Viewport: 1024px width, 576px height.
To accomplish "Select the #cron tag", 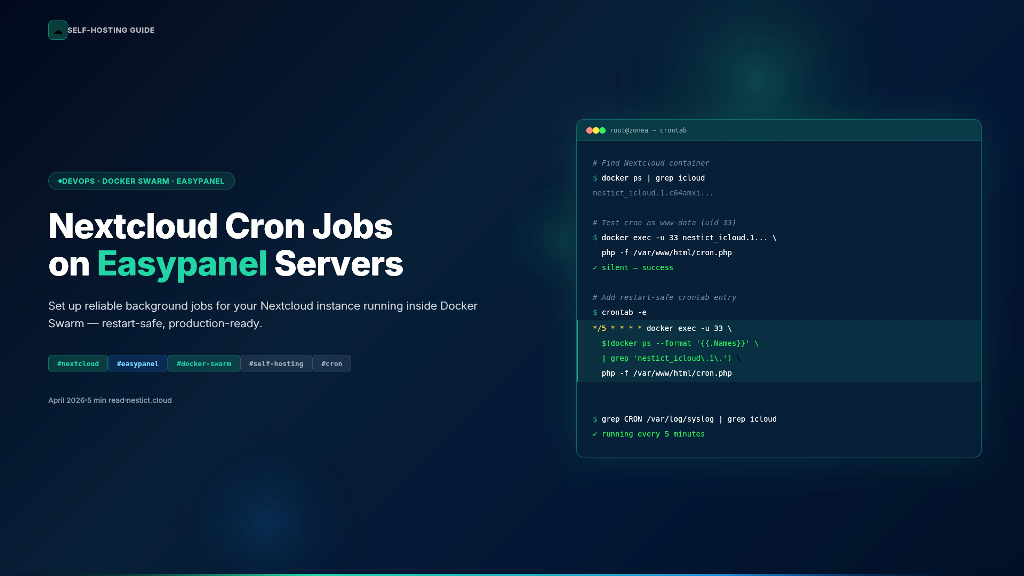I will point(332,364).
